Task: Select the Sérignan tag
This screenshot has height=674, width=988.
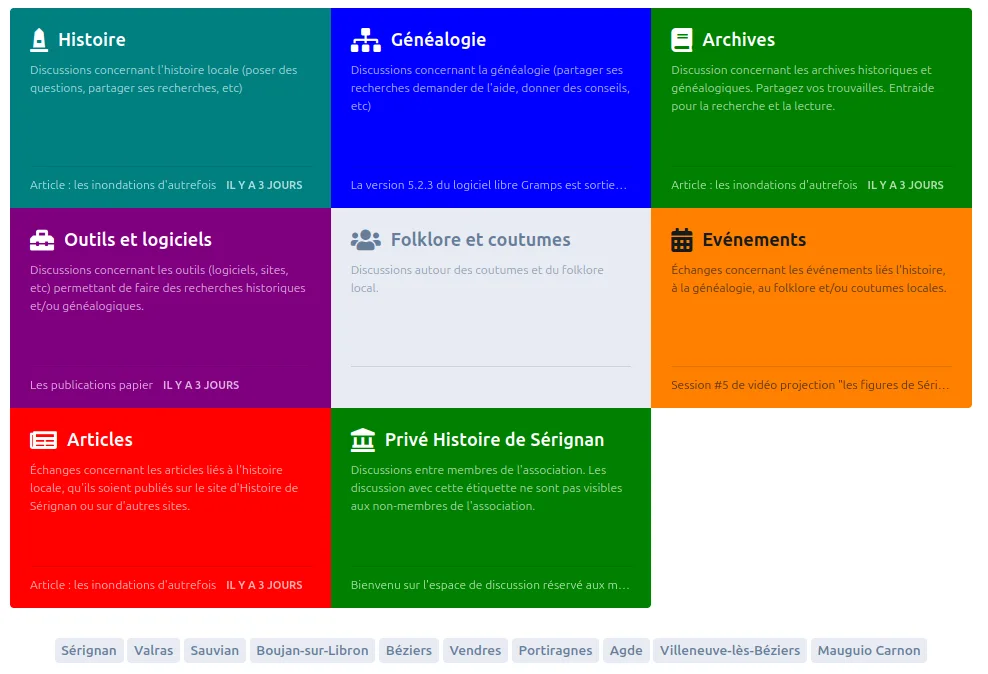Action: 89,651
